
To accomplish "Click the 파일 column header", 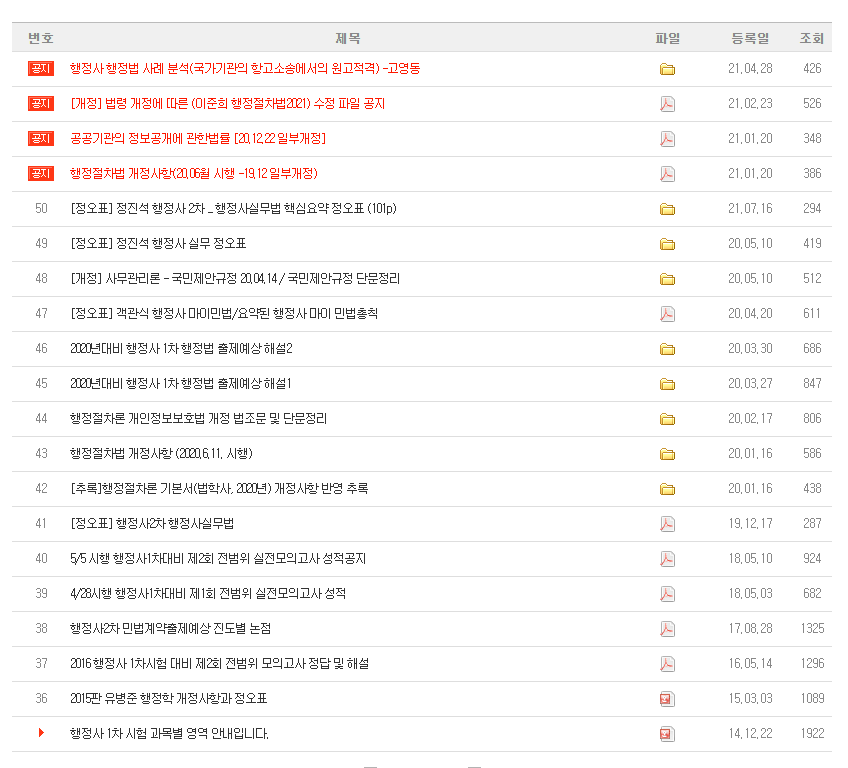I will [x=667, y=38].
